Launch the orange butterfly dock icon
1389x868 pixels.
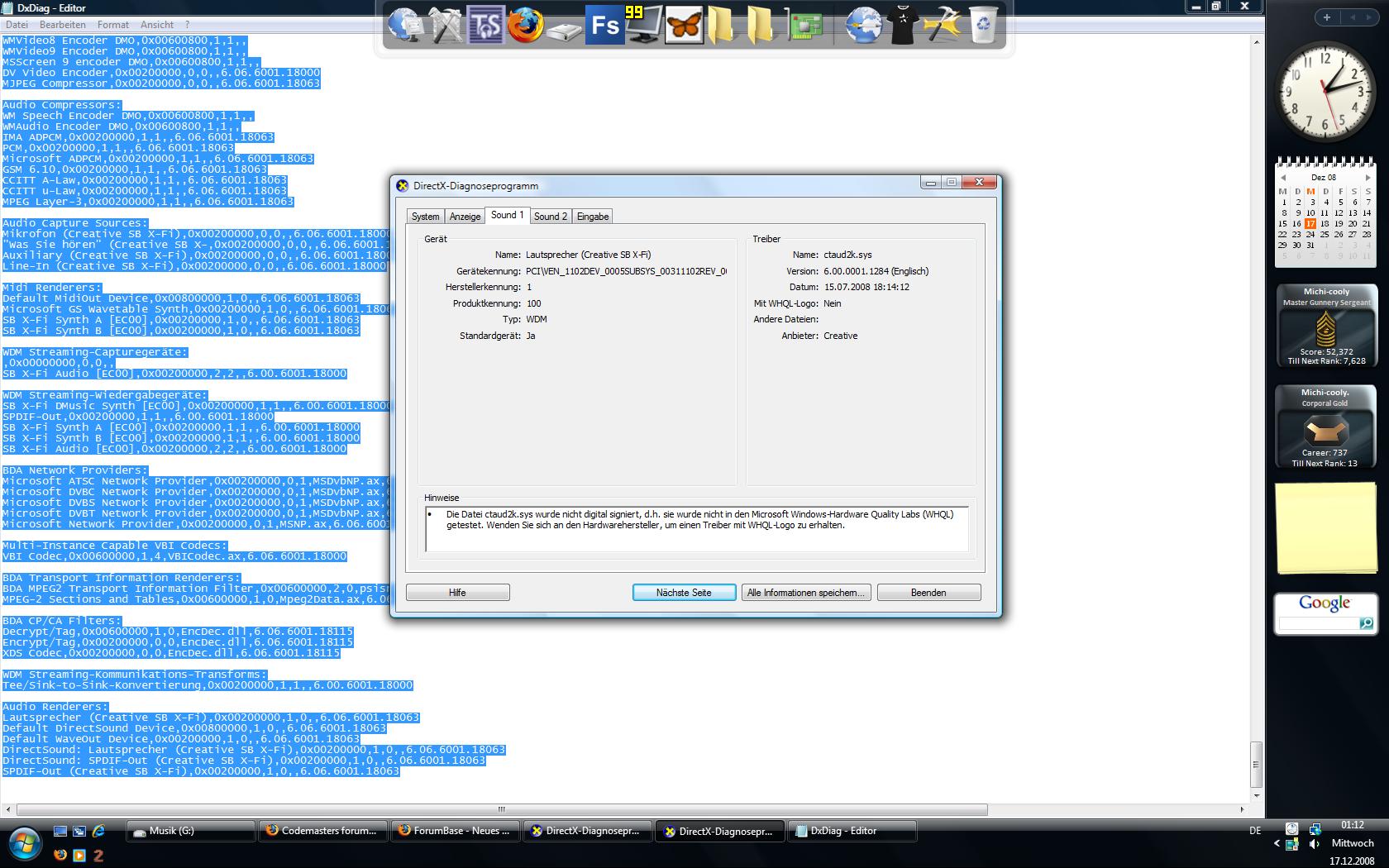684,25
